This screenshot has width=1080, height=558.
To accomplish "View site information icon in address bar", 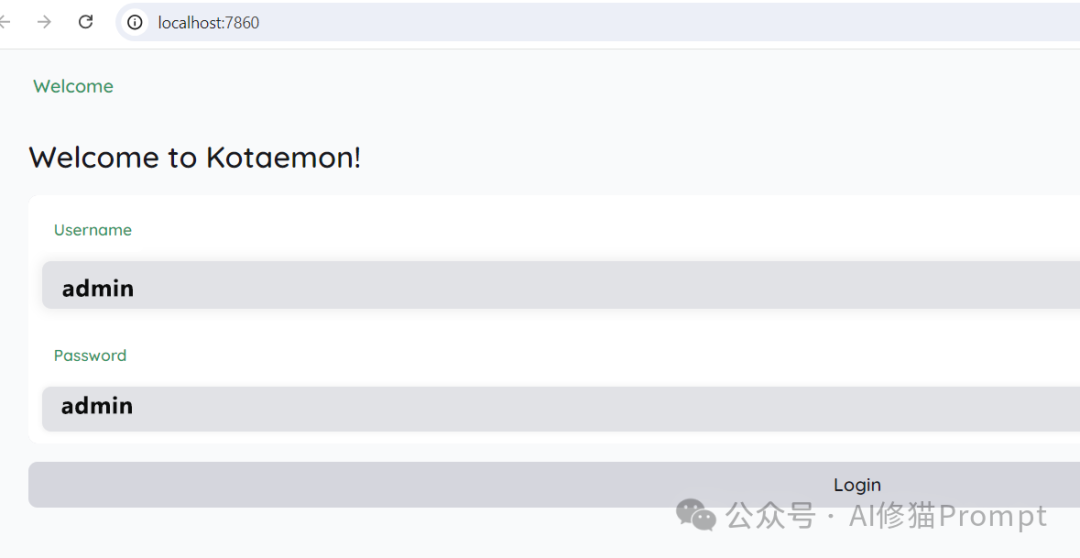I will [x=135, y=22].
